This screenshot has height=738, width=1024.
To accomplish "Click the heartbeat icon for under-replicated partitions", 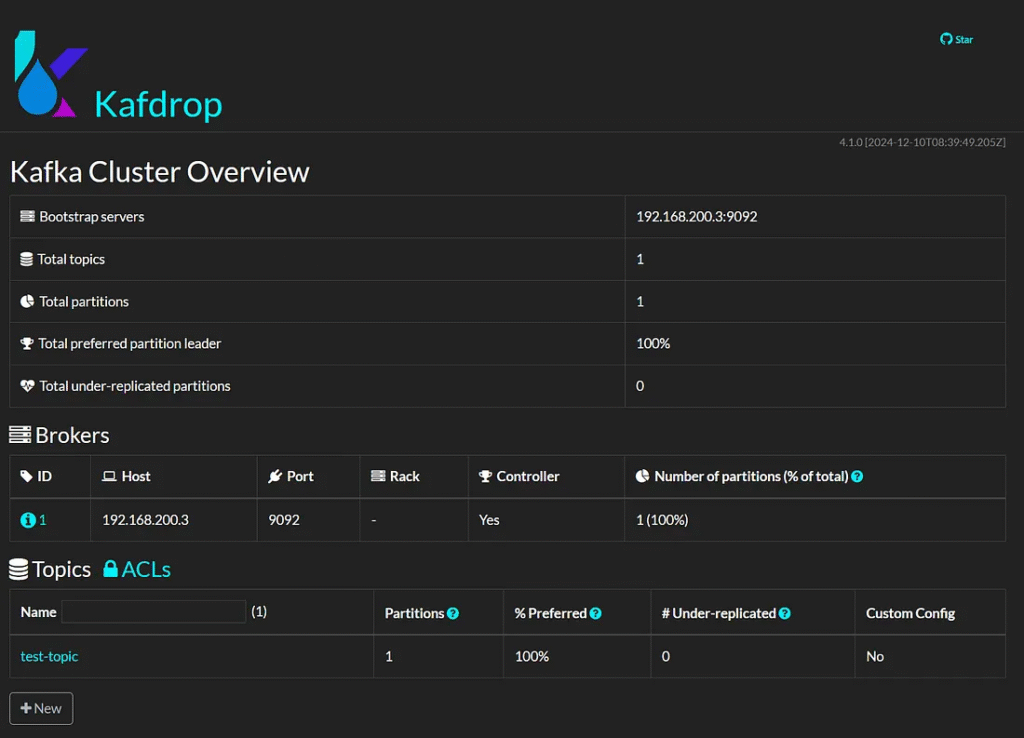I will point(27,386).
